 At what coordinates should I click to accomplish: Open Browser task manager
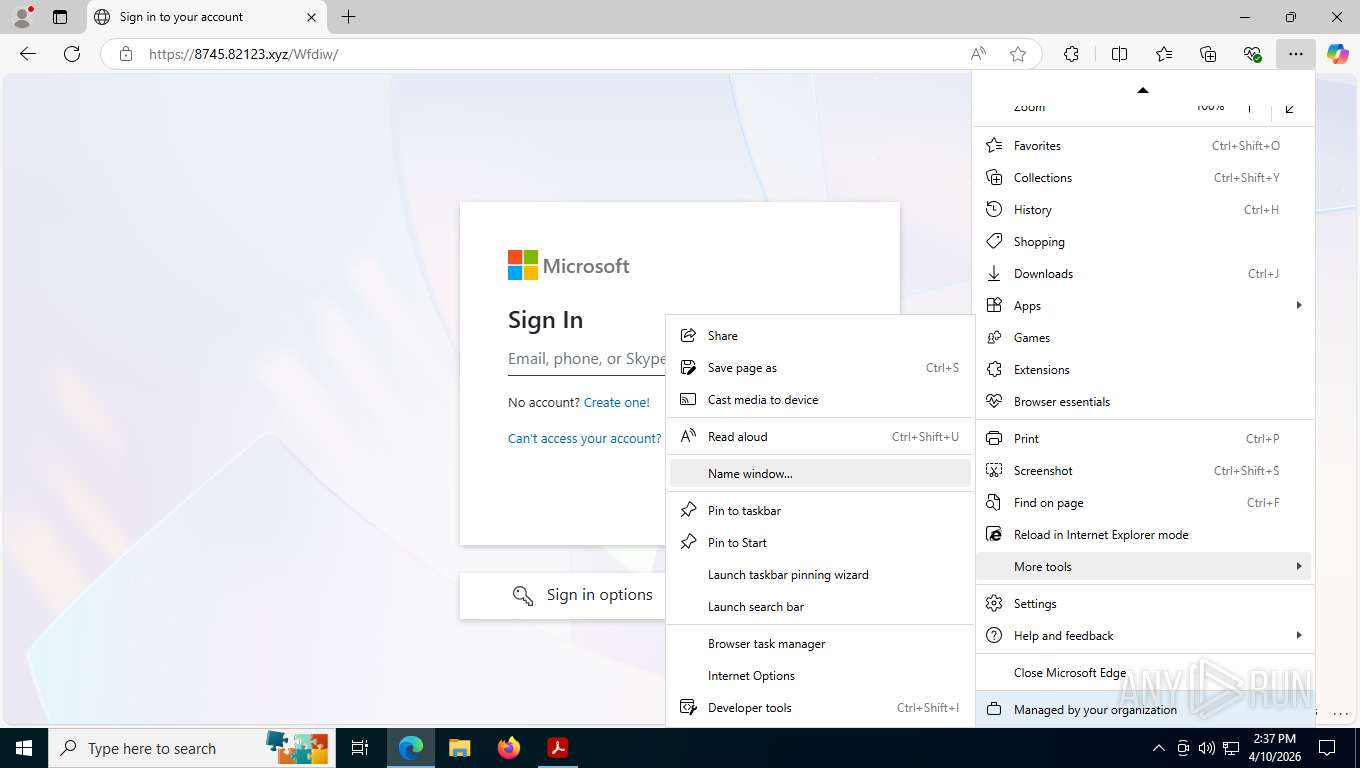(820, 644)
